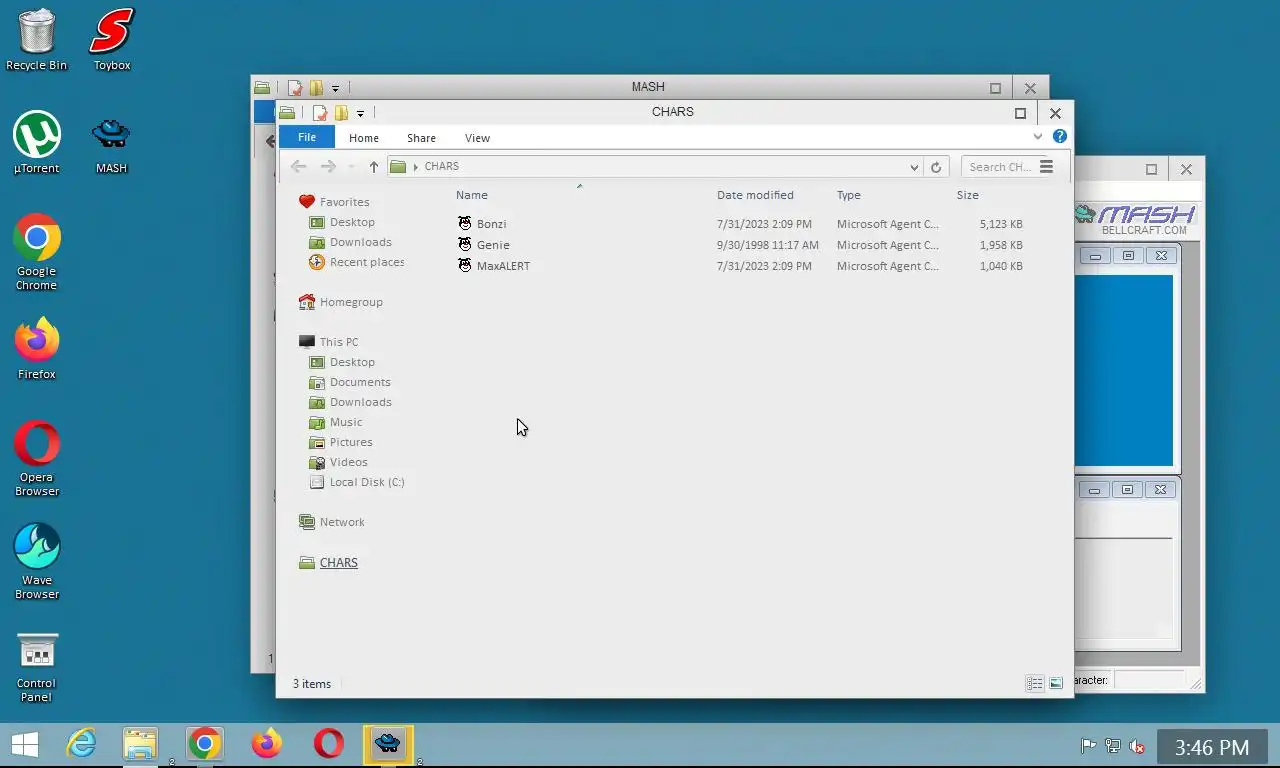Open the recent locations dropdown arrow

(351, 167)
